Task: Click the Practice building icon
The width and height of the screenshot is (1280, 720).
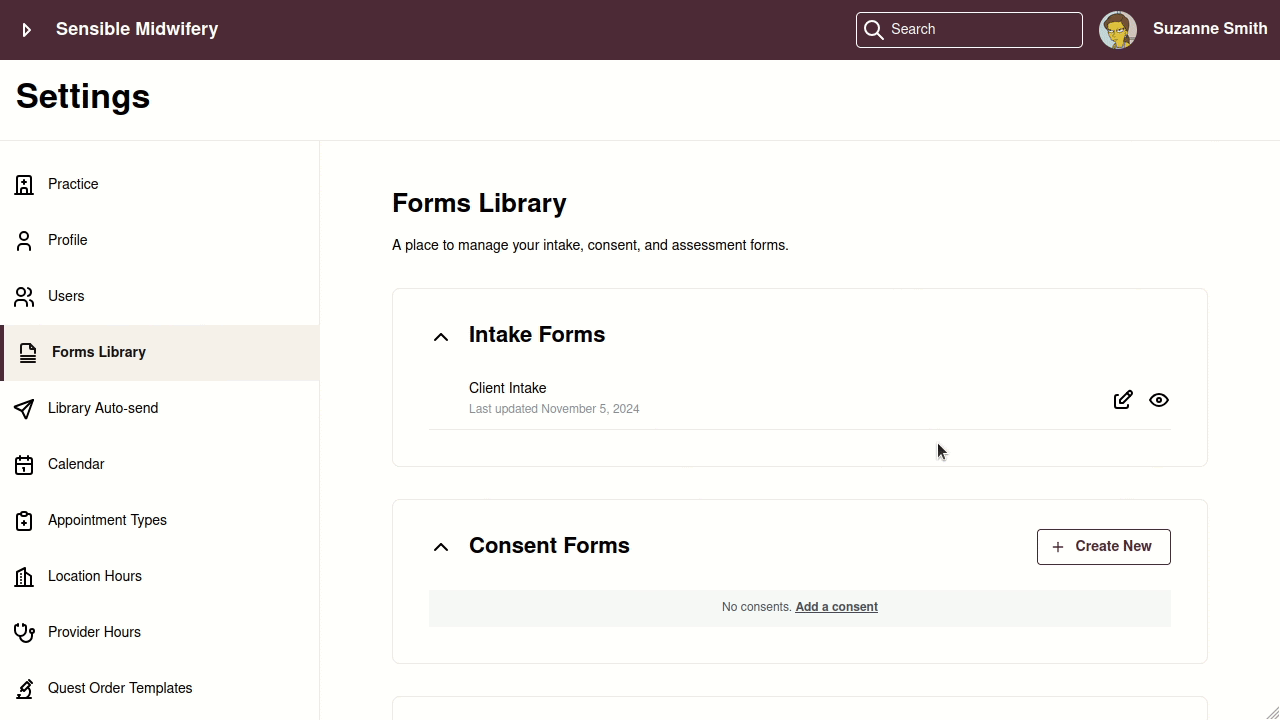Action: click(x=24, y=185)
